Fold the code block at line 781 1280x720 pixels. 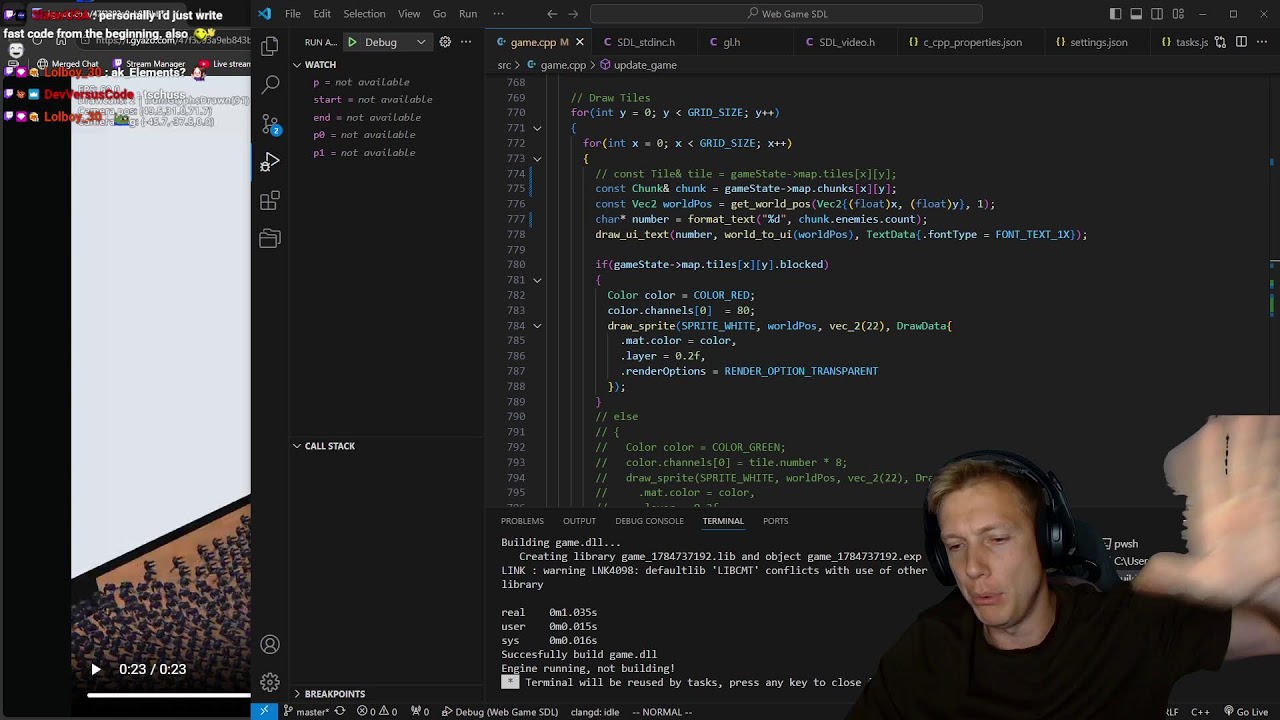(537, 280)
